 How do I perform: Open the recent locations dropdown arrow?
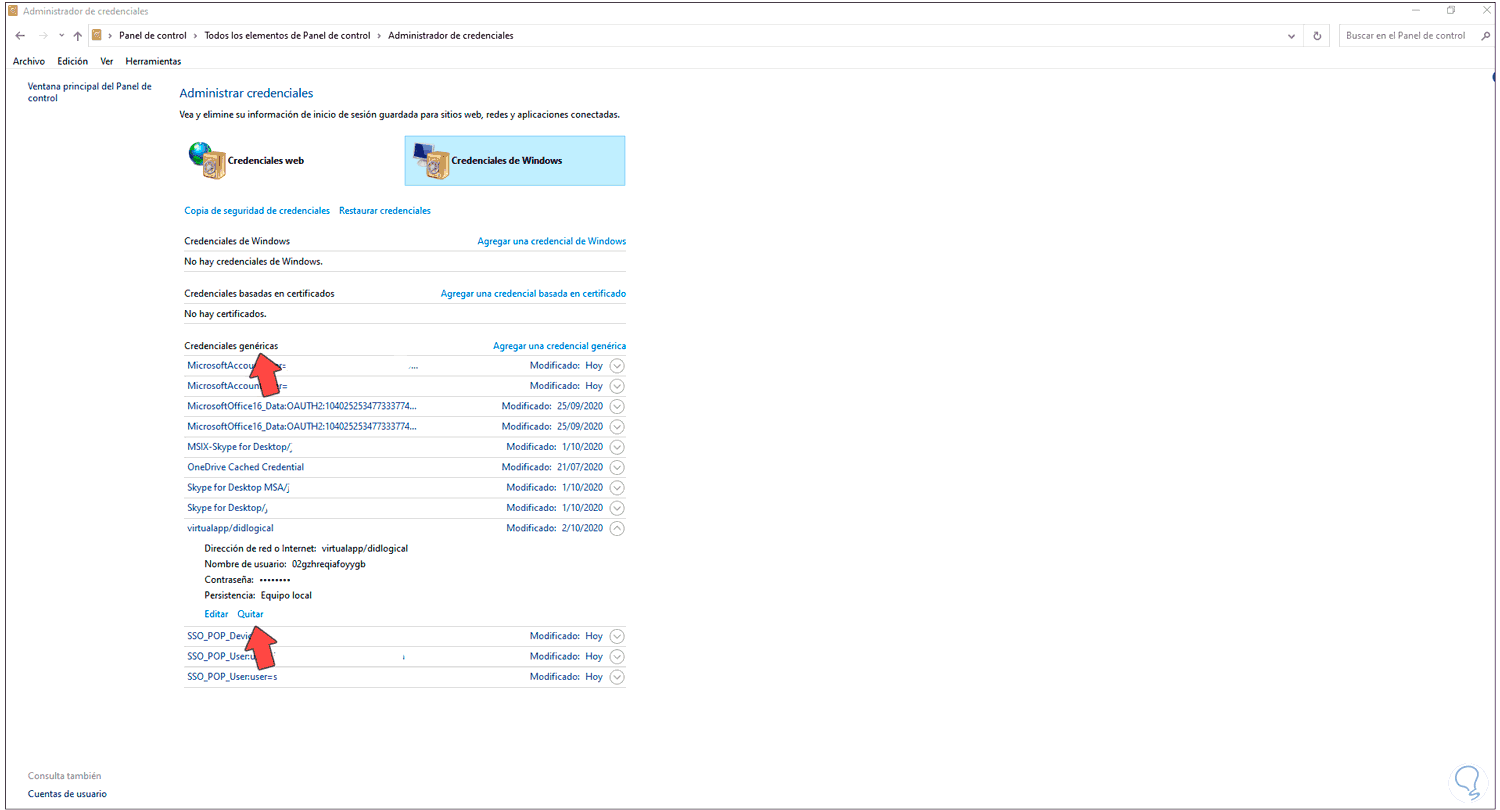click(61, 36)
